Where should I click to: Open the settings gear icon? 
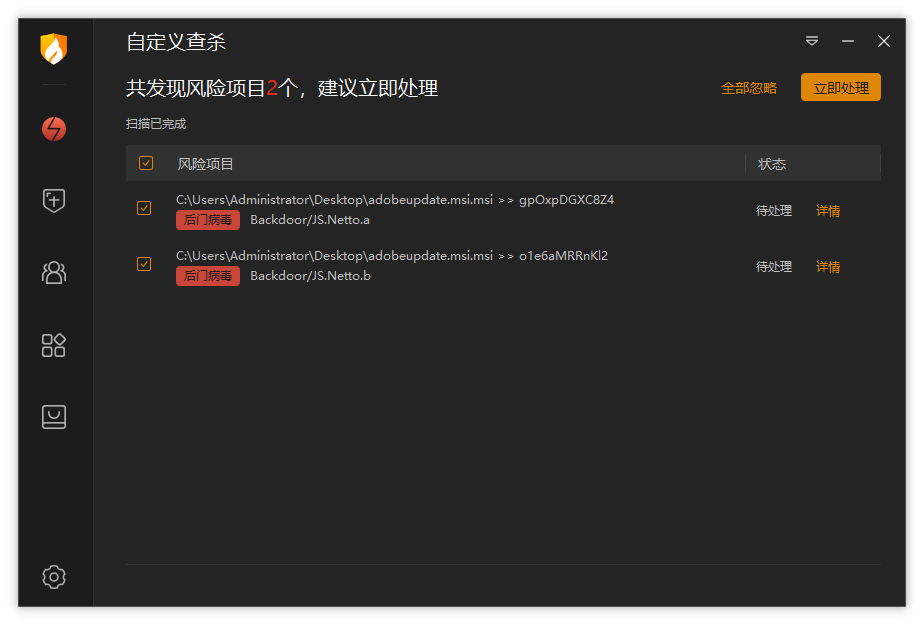point(54,577)
